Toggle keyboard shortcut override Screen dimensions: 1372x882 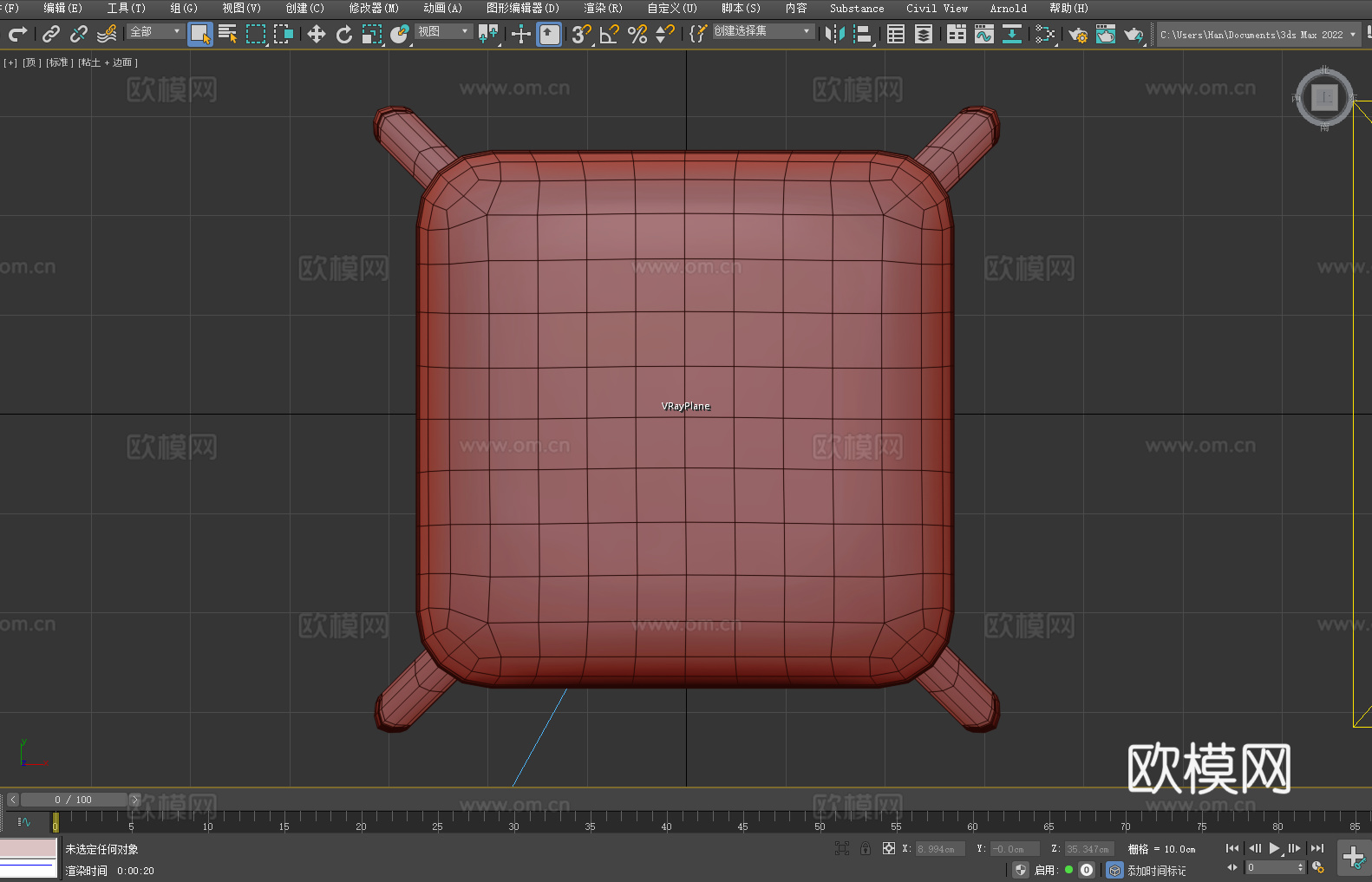549,34
